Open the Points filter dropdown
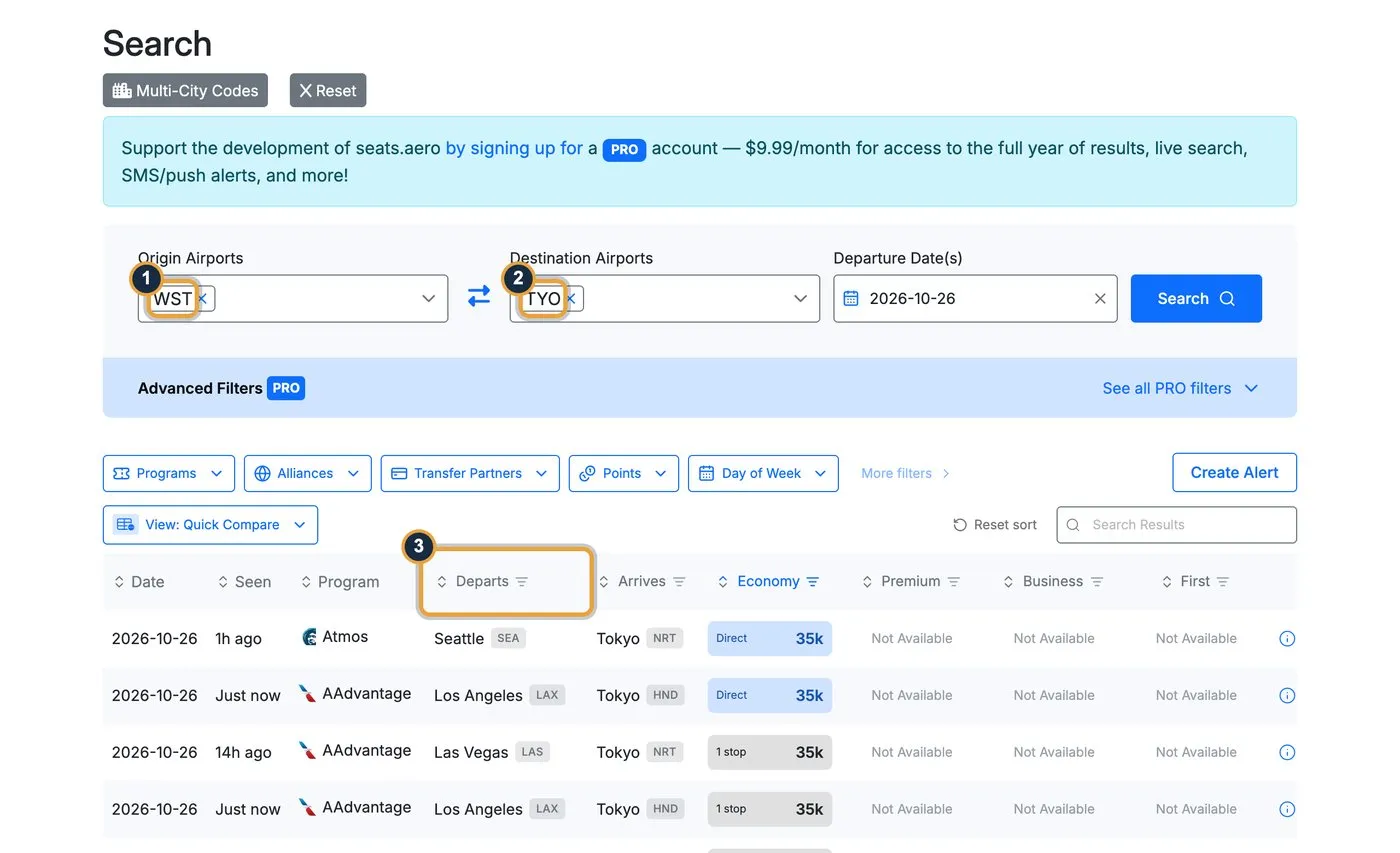The height and width of the screenshot is (853, 1400). (624, 473)
